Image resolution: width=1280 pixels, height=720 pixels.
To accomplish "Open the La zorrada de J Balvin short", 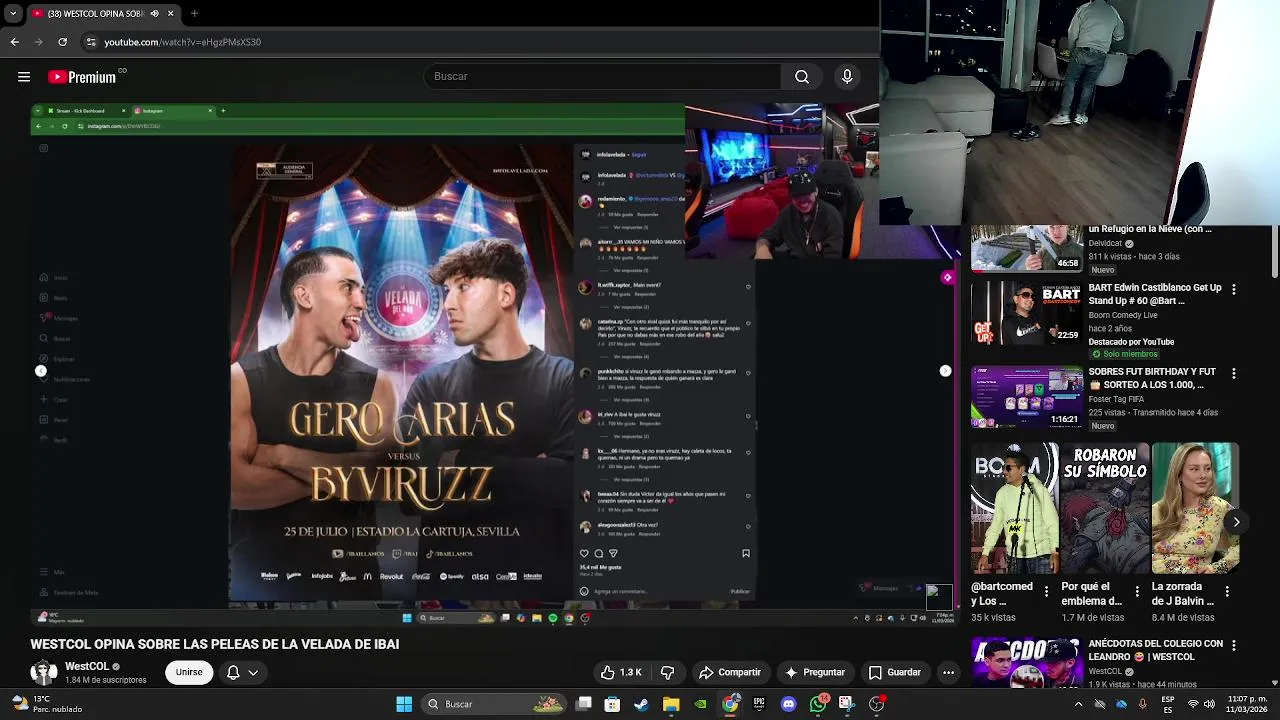I will pyautogui.click(x=1195, y=508).
